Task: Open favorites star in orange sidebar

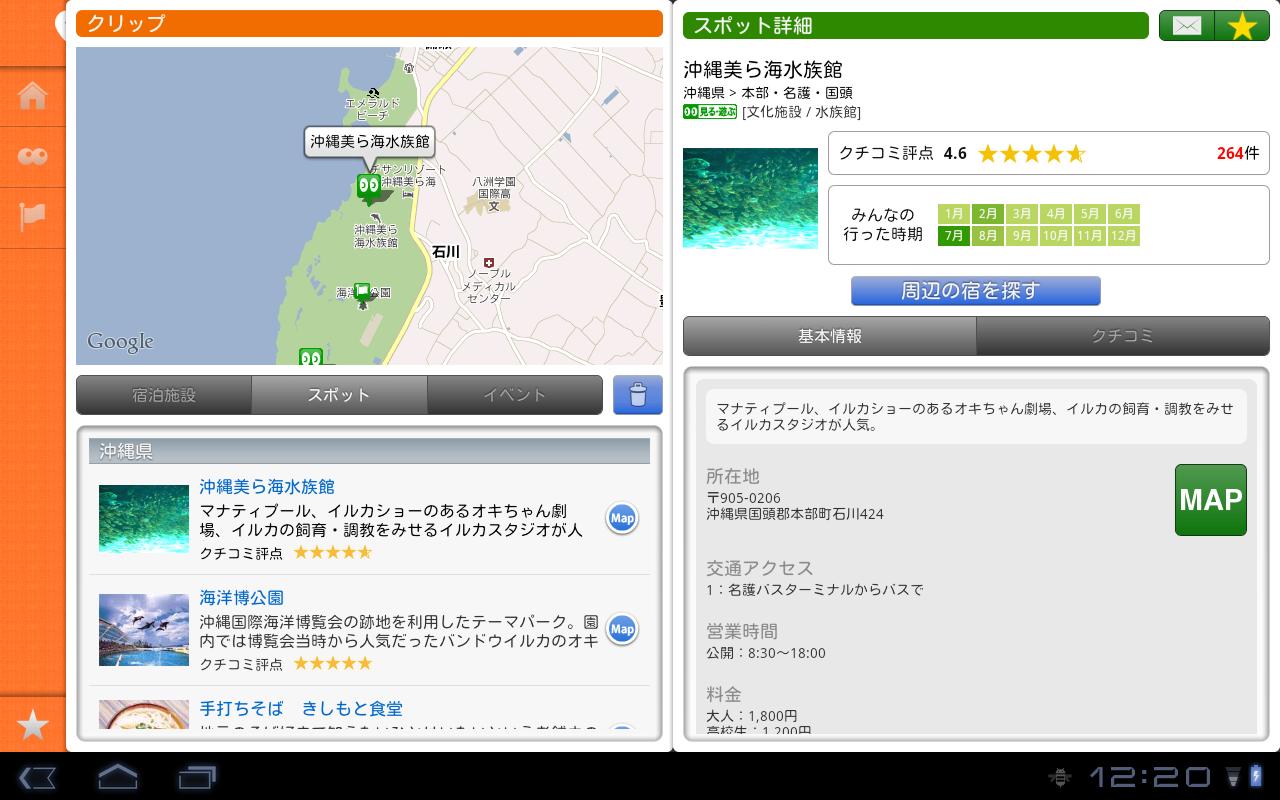Action: [32, 725]
